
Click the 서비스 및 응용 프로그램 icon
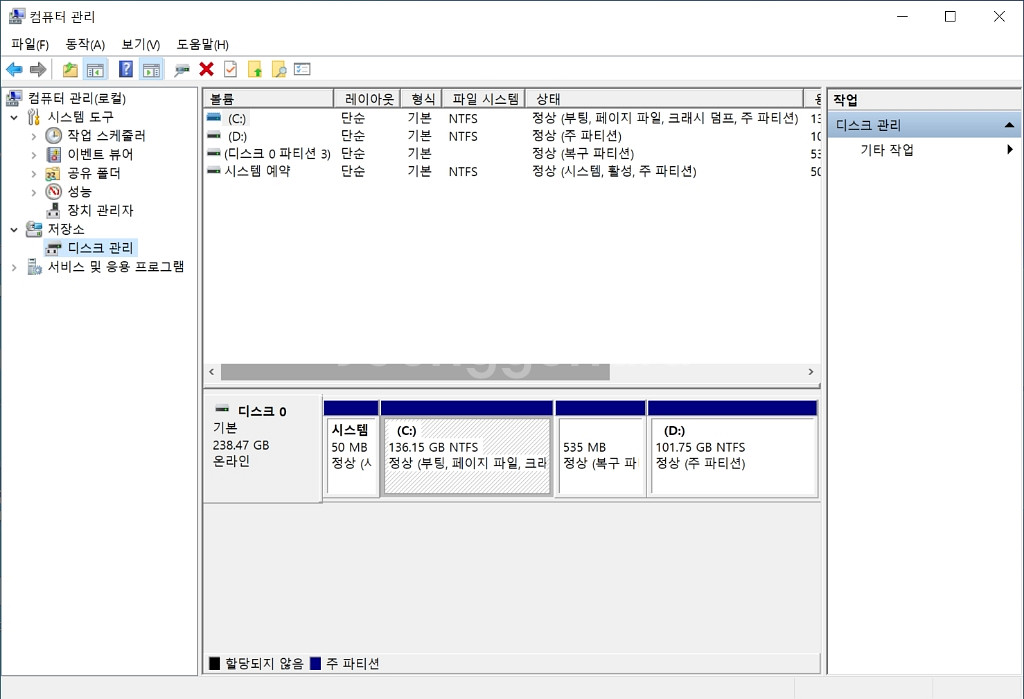coord(34,267)
